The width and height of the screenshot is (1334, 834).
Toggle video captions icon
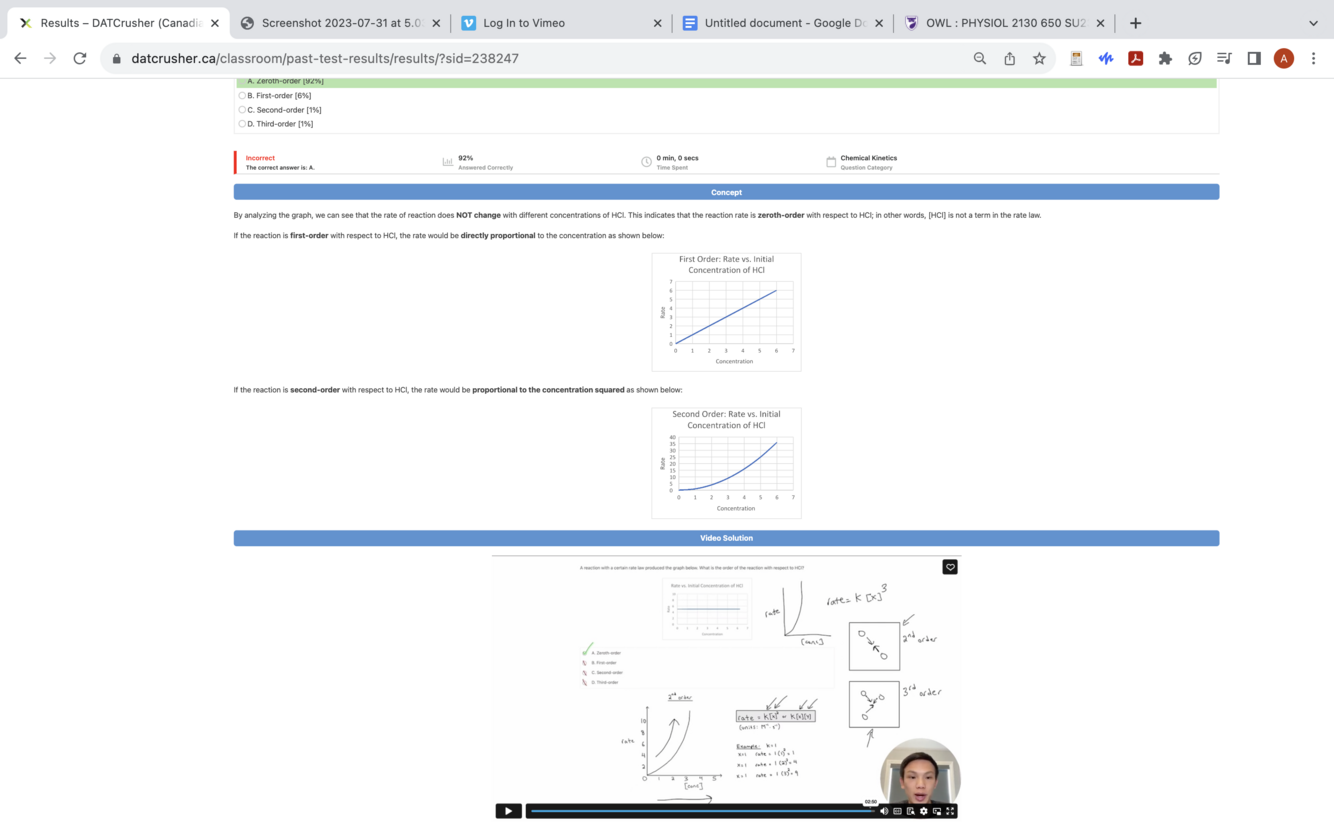point(897,811)
